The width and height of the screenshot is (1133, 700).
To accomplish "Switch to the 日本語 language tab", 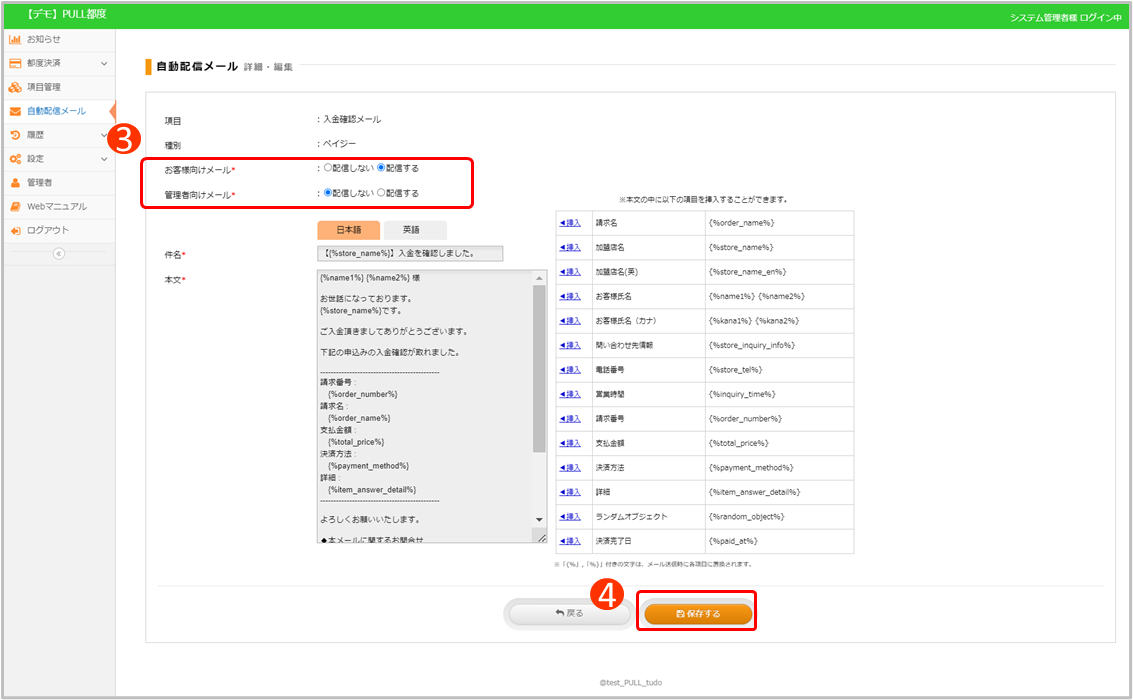I will click(x=348, y=230).
